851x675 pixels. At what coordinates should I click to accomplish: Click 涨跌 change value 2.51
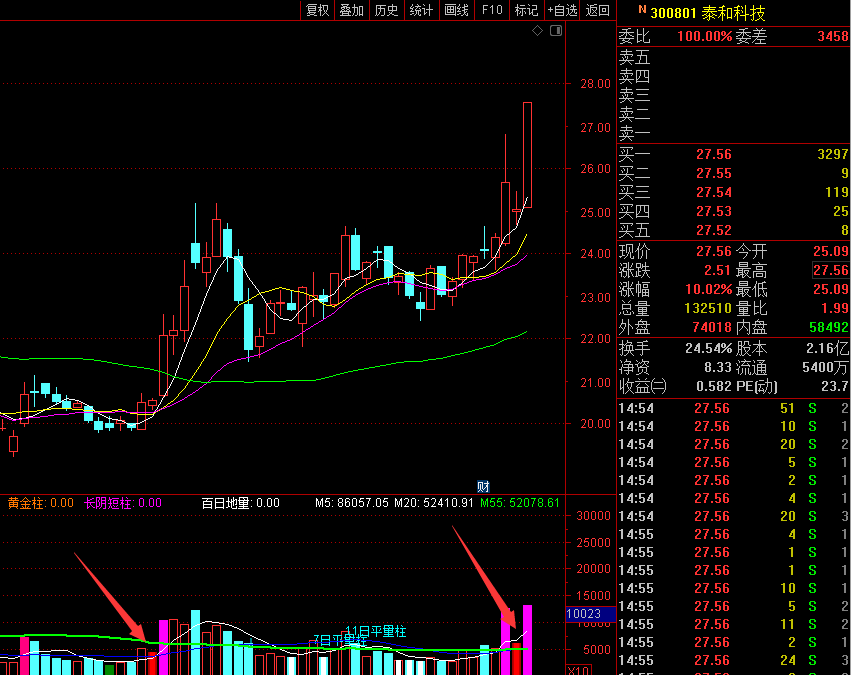(x=718, y=270)
